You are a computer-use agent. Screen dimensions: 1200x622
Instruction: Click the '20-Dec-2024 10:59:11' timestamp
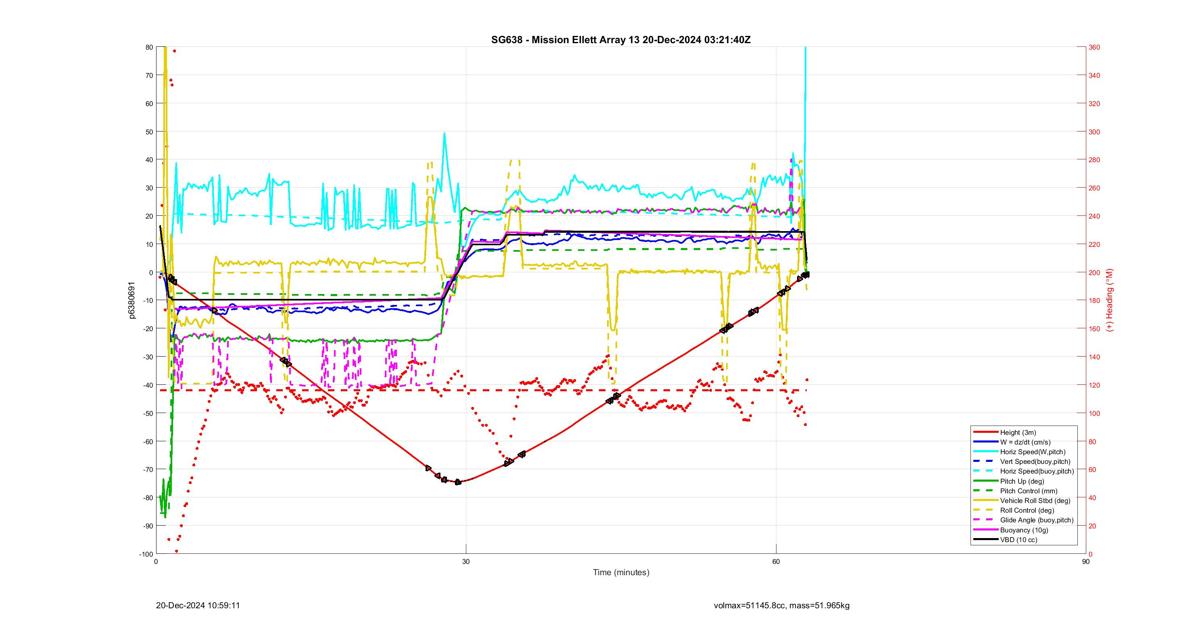point(197,605)
